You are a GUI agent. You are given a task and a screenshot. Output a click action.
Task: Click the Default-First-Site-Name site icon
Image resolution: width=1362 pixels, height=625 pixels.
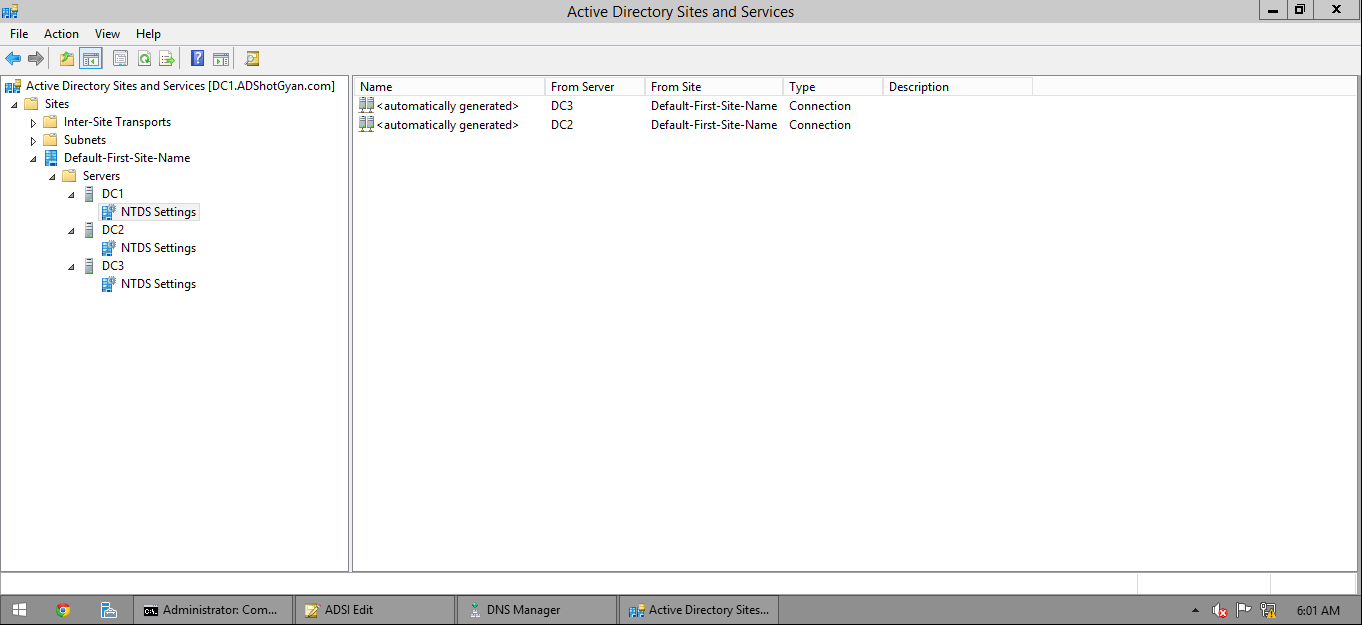coord(51,157)
